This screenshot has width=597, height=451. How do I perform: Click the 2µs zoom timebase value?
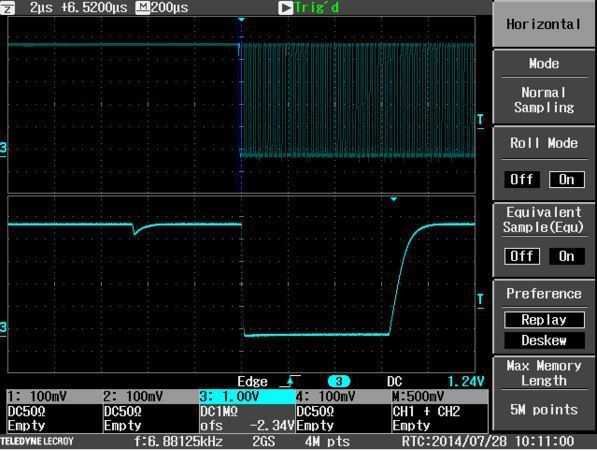[x=41, y=8]
